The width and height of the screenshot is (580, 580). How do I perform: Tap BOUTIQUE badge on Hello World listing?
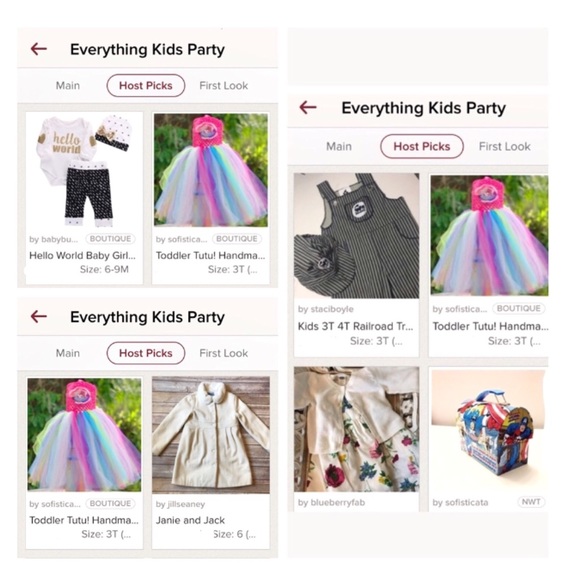tap(110, 239)
